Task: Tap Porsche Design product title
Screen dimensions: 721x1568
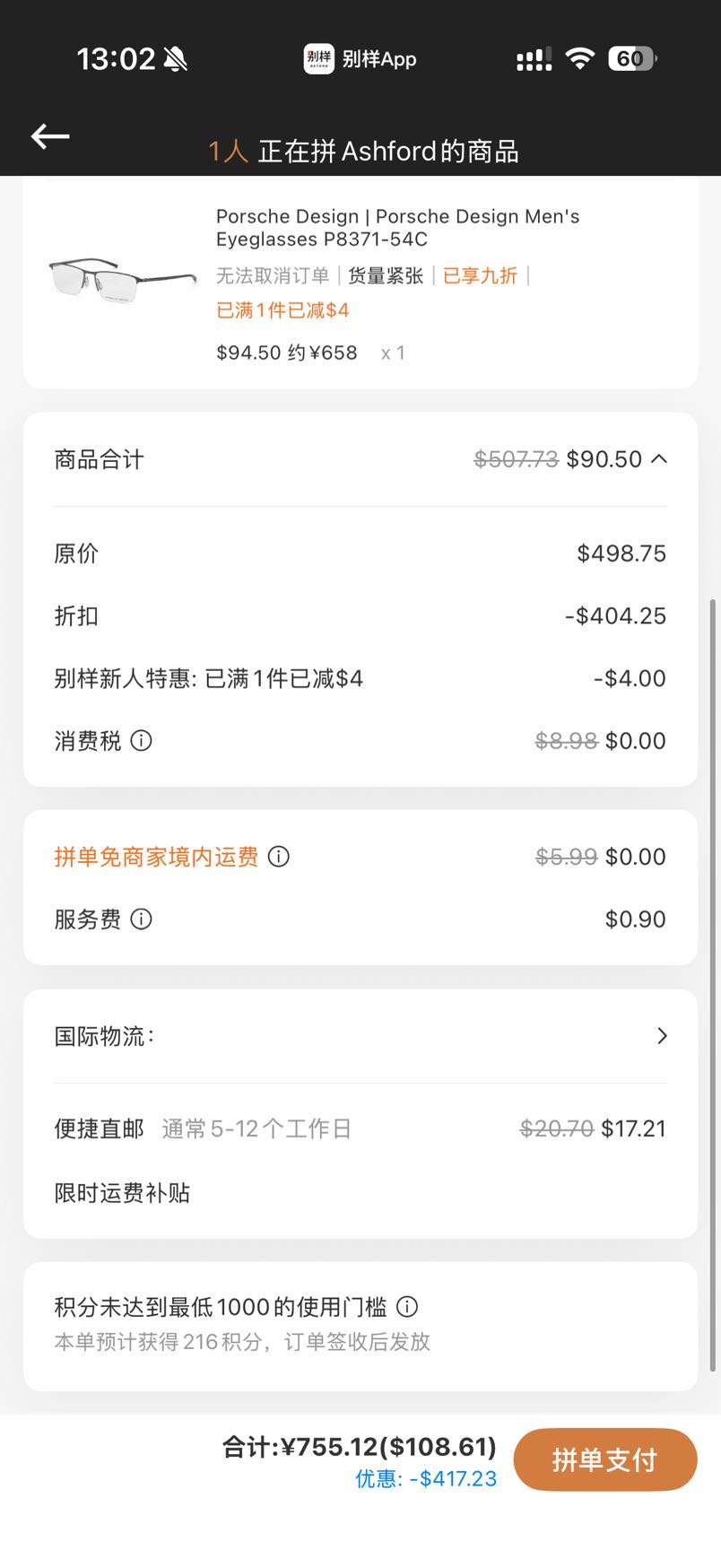Action: point(398,228)
